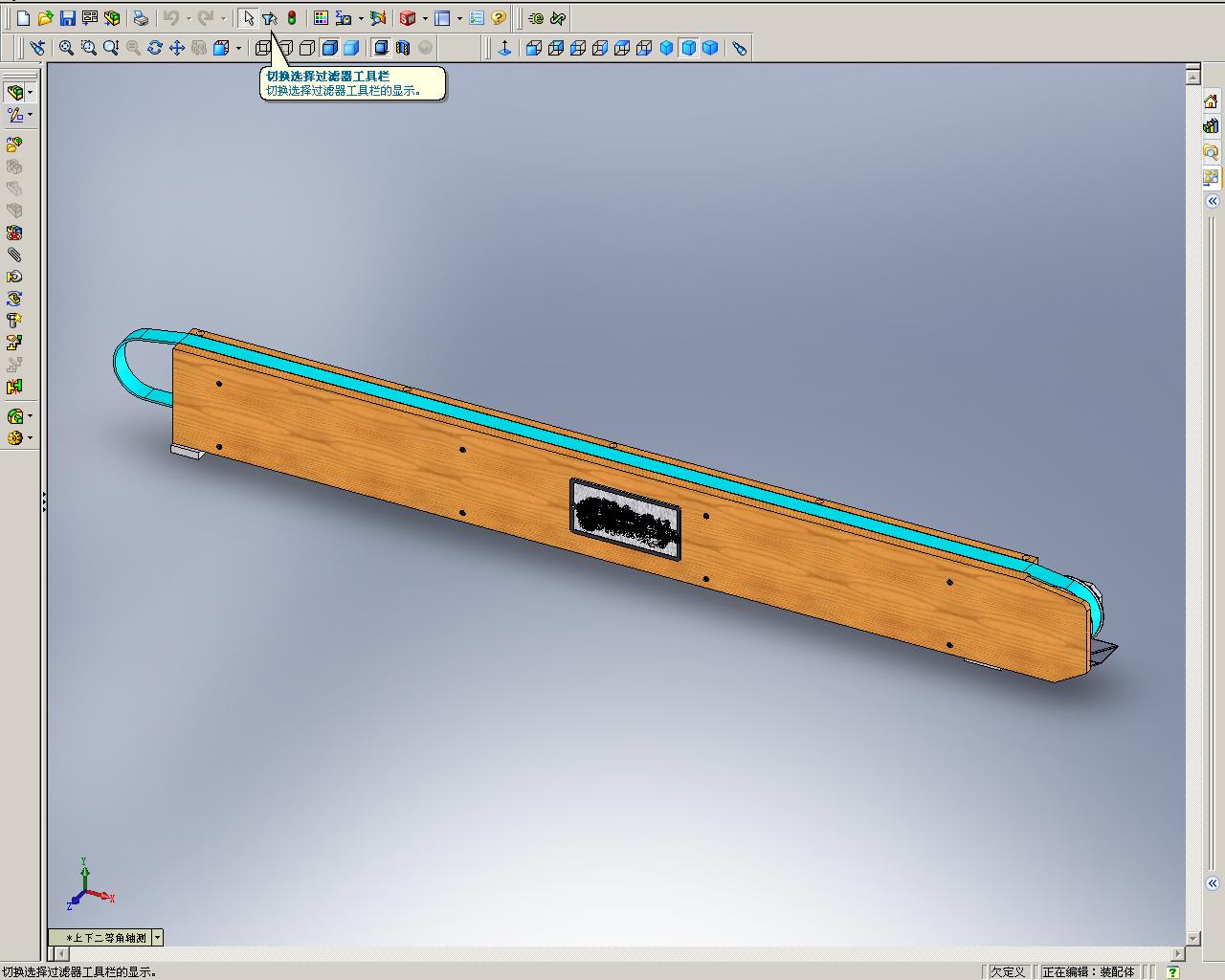Open the home icon tab in task pane
This screenshot has height=980, width=1225.
(x=1211, y=101)
